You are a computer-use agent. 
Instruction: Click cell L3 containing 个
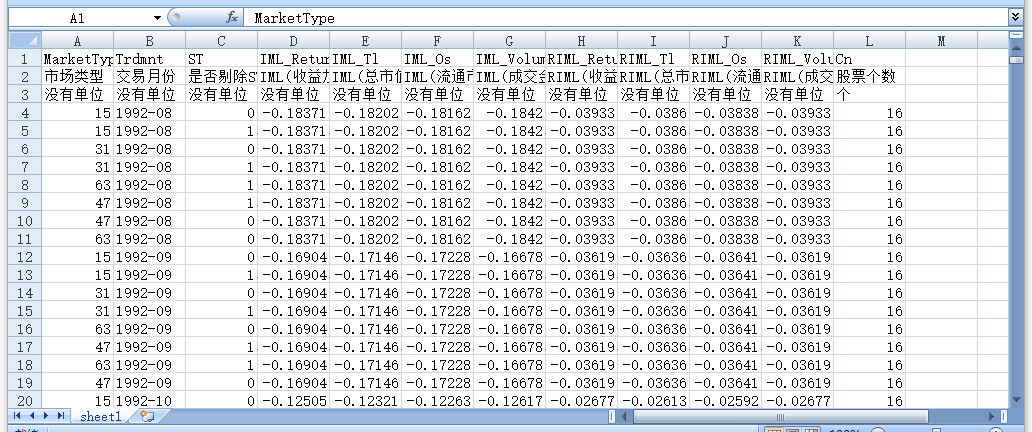click(869, 94)
